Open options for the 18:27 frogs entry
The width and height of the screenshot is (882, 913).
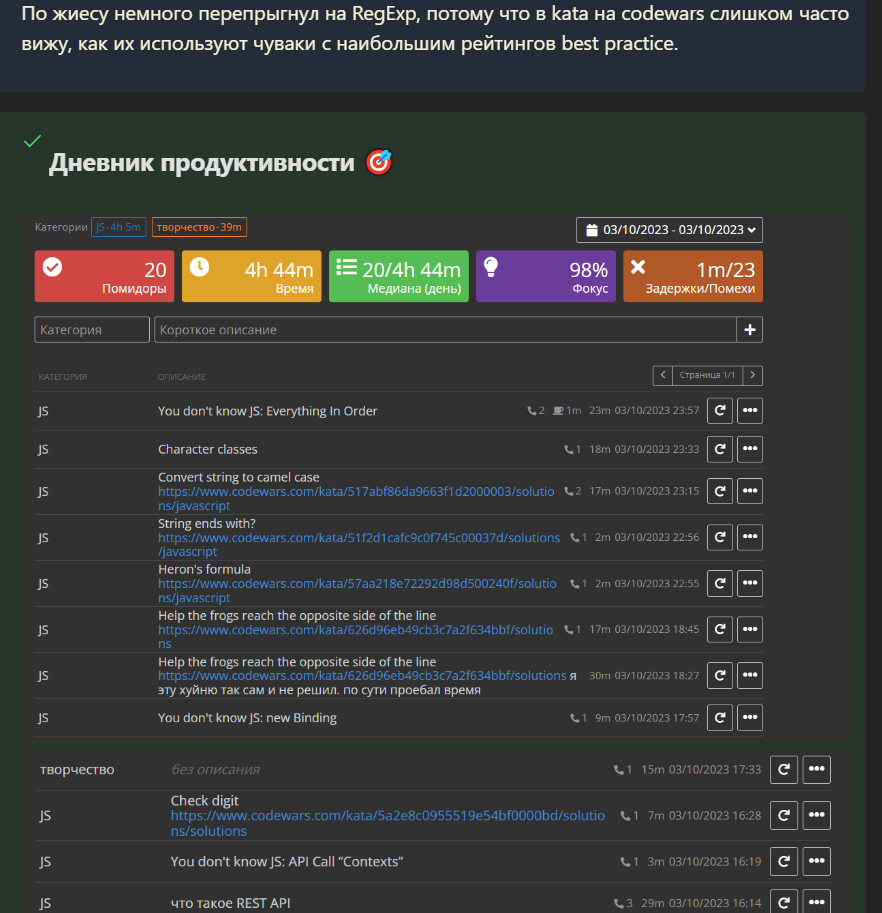coord(750,675)
